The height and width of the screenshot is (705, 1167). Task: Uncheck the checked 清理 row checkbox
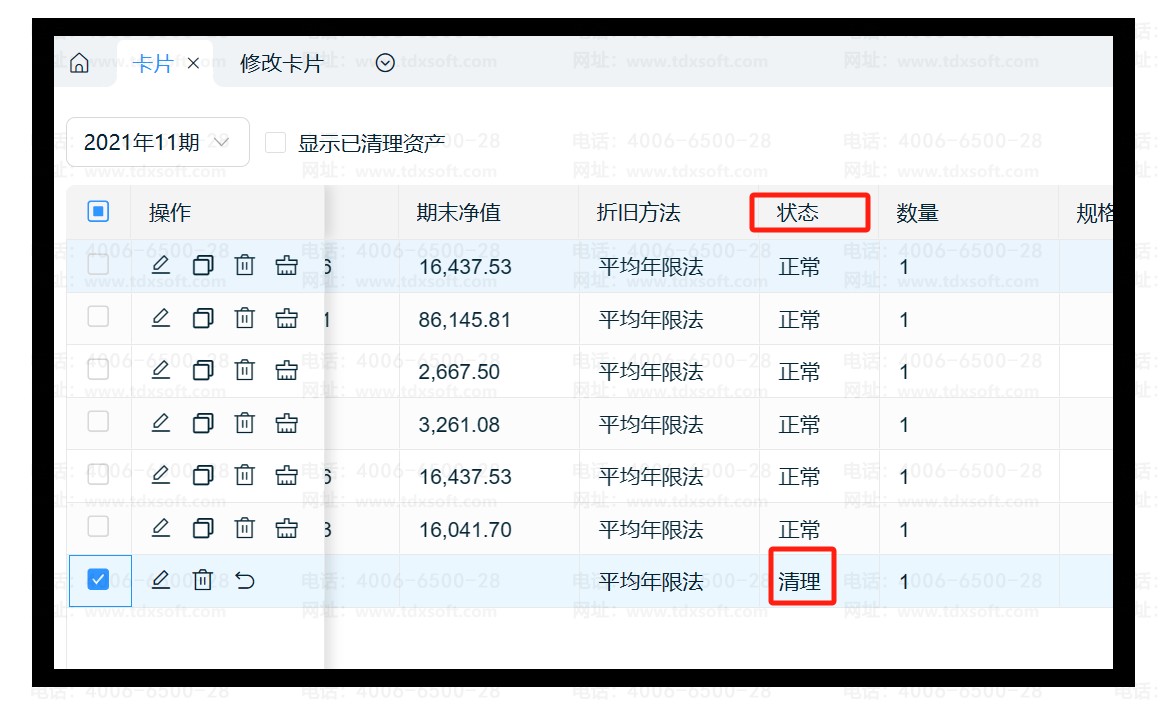[98, 579]
